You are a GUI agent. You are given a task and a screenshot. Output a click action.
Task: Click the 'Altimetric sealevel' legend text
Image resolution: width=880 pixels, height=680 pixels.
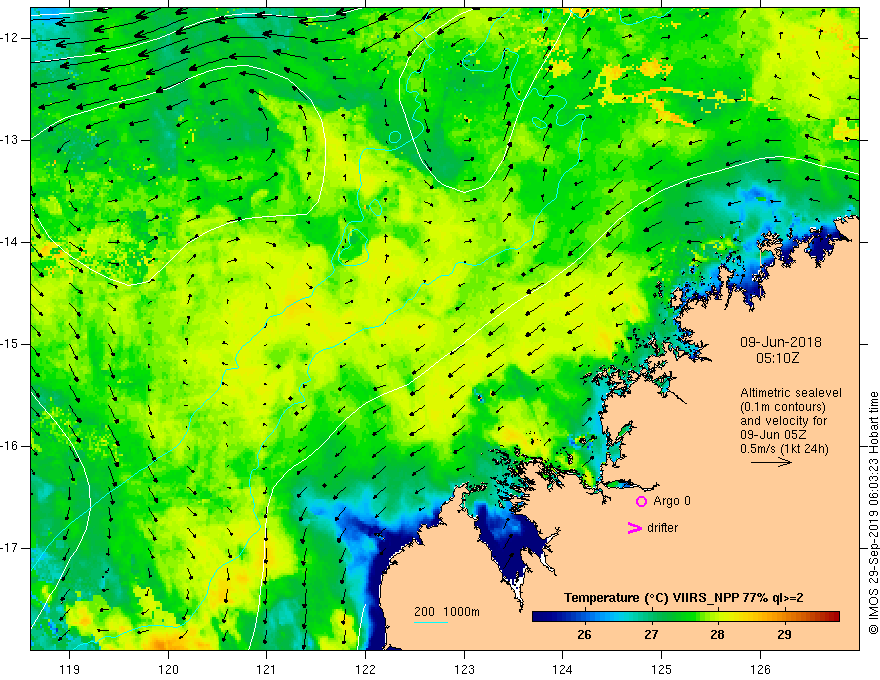(791, 393)
